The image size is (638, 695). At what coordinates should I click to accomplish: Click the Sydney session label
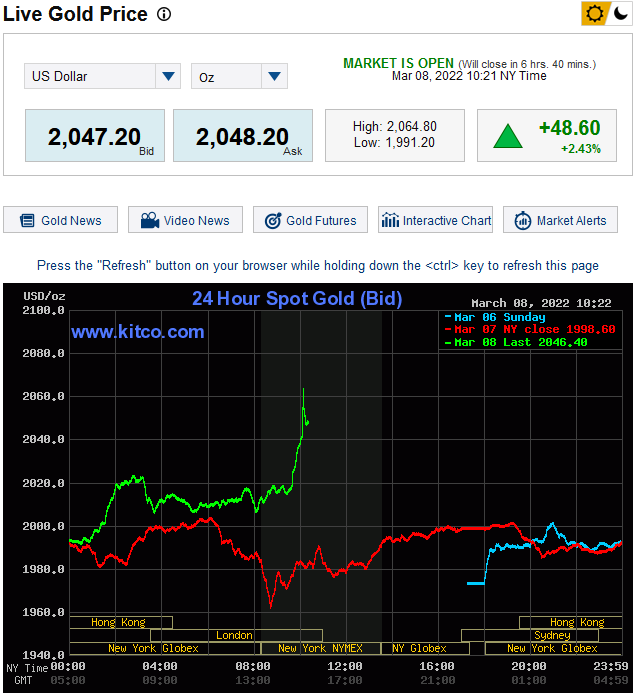click(552, 635)
